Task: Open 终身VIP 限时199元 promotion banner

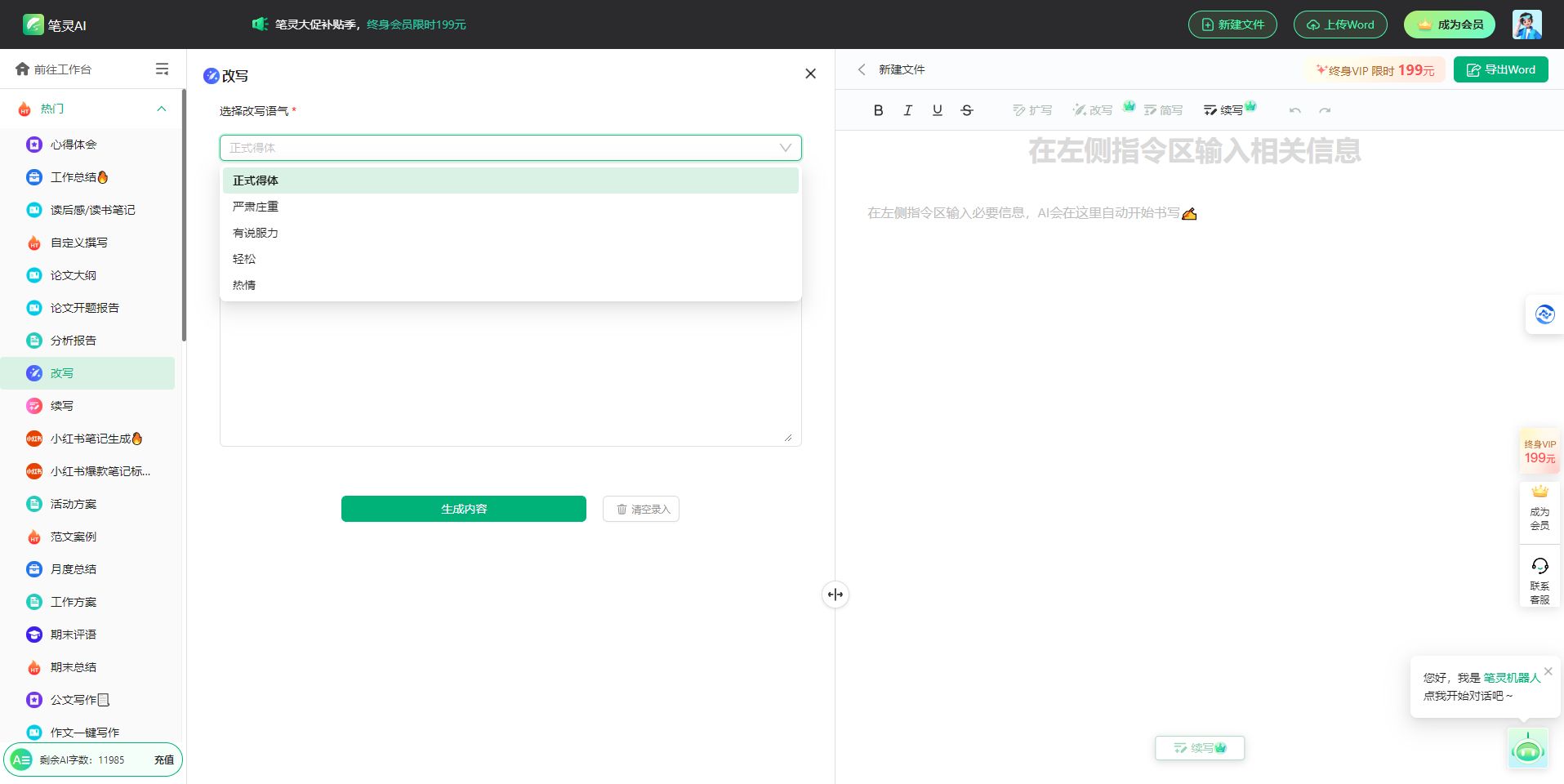Action: tap(1375, 70)
